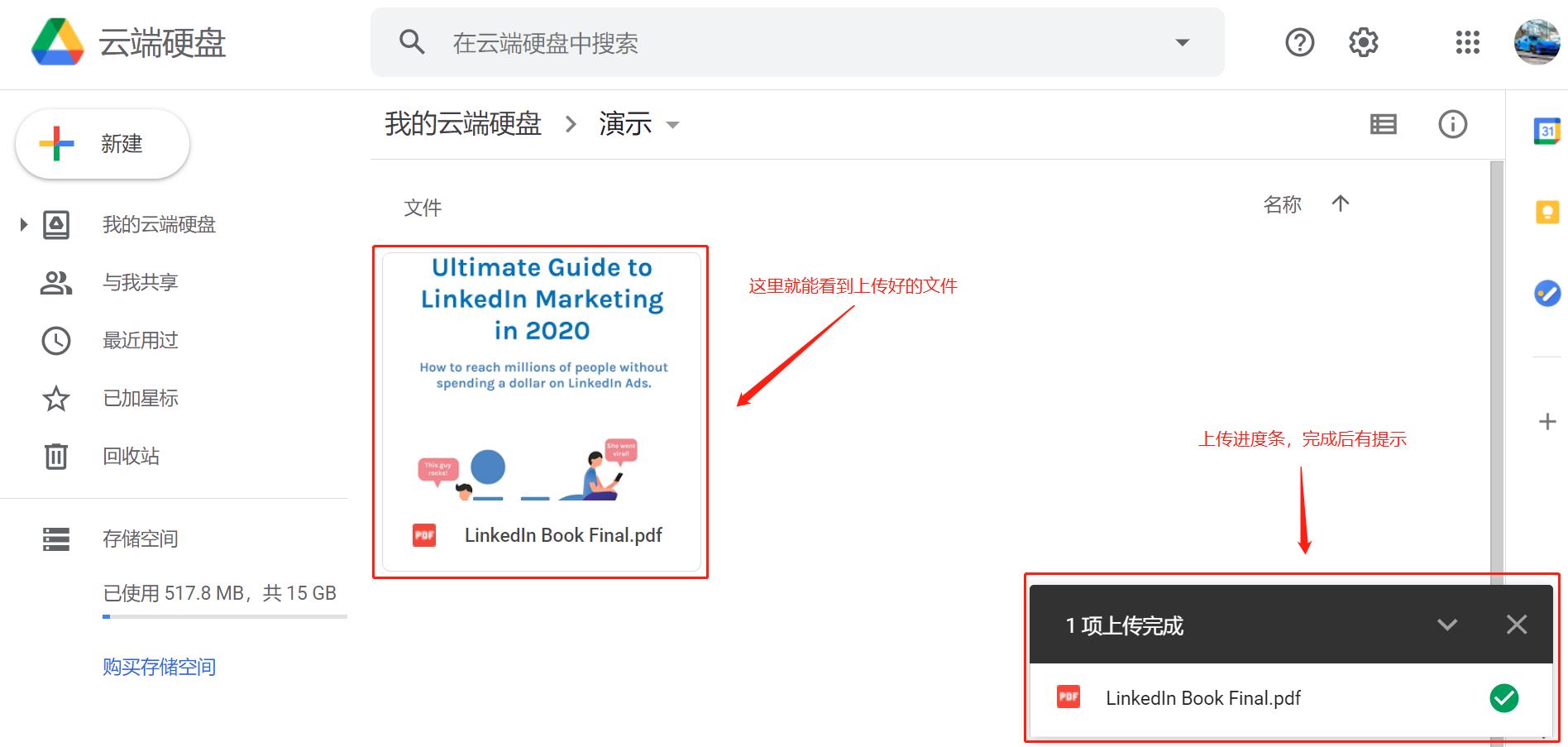Open the settings gear icon

pyautogui.click(x=1364, y=42)
